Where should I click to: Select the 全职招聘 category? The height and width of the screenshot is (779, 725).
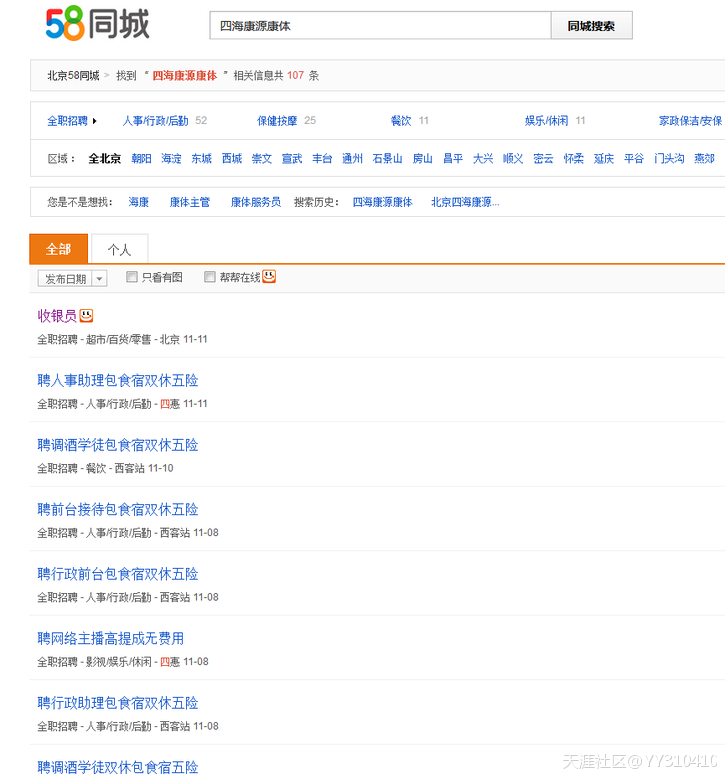tap(67, 121)
